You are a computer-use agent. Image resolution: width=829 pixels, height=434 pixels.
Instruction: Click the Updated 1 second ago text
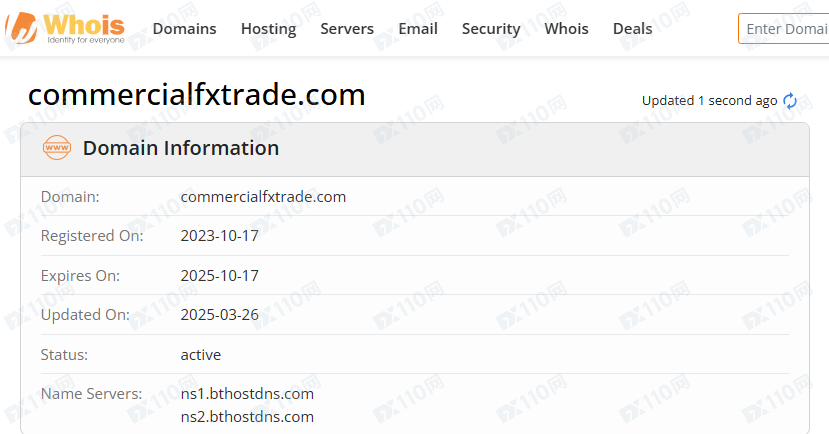[710, 100]
